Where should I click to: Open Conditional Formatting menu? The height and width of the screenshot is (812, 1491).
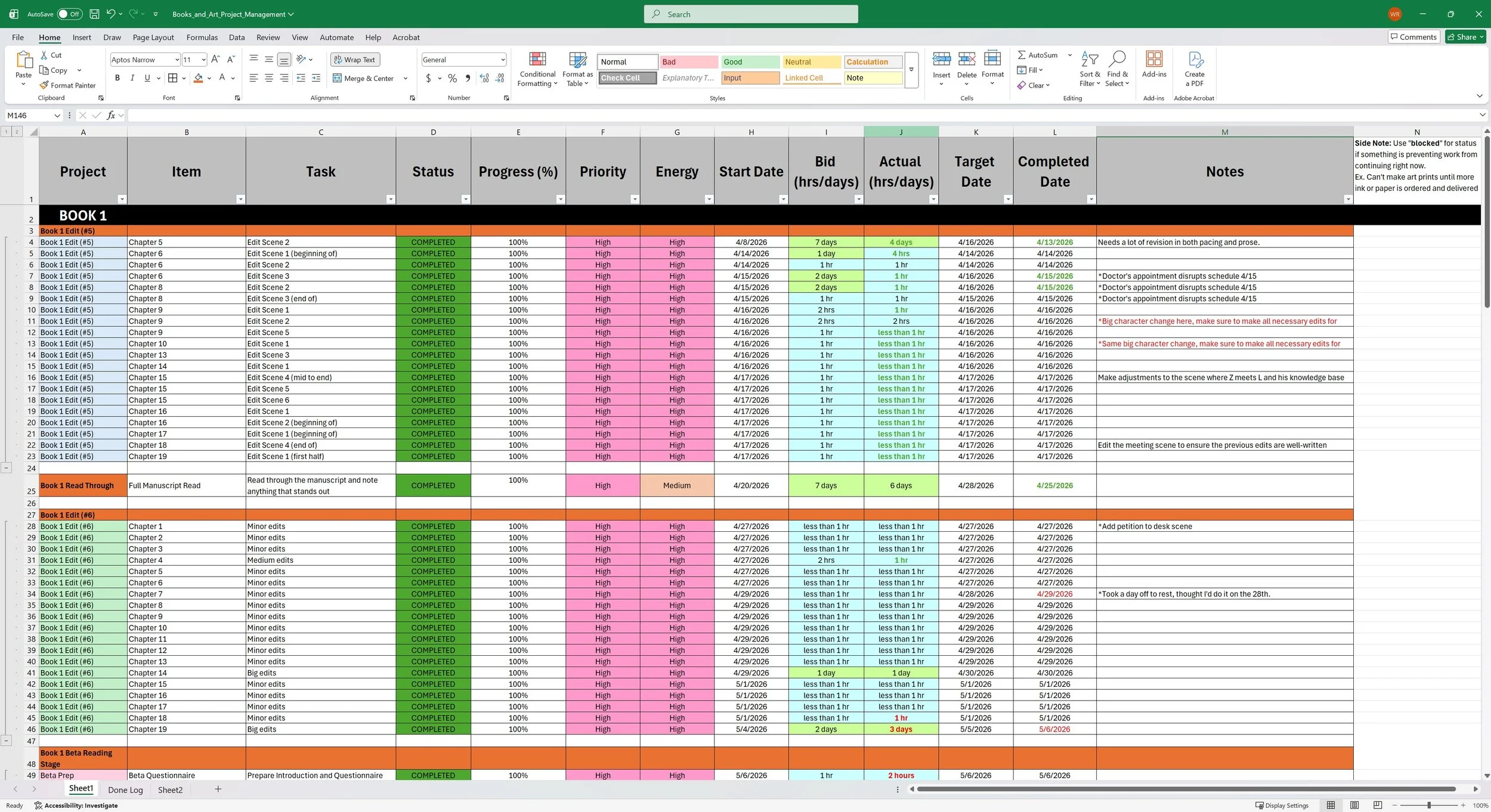point(537,70)
